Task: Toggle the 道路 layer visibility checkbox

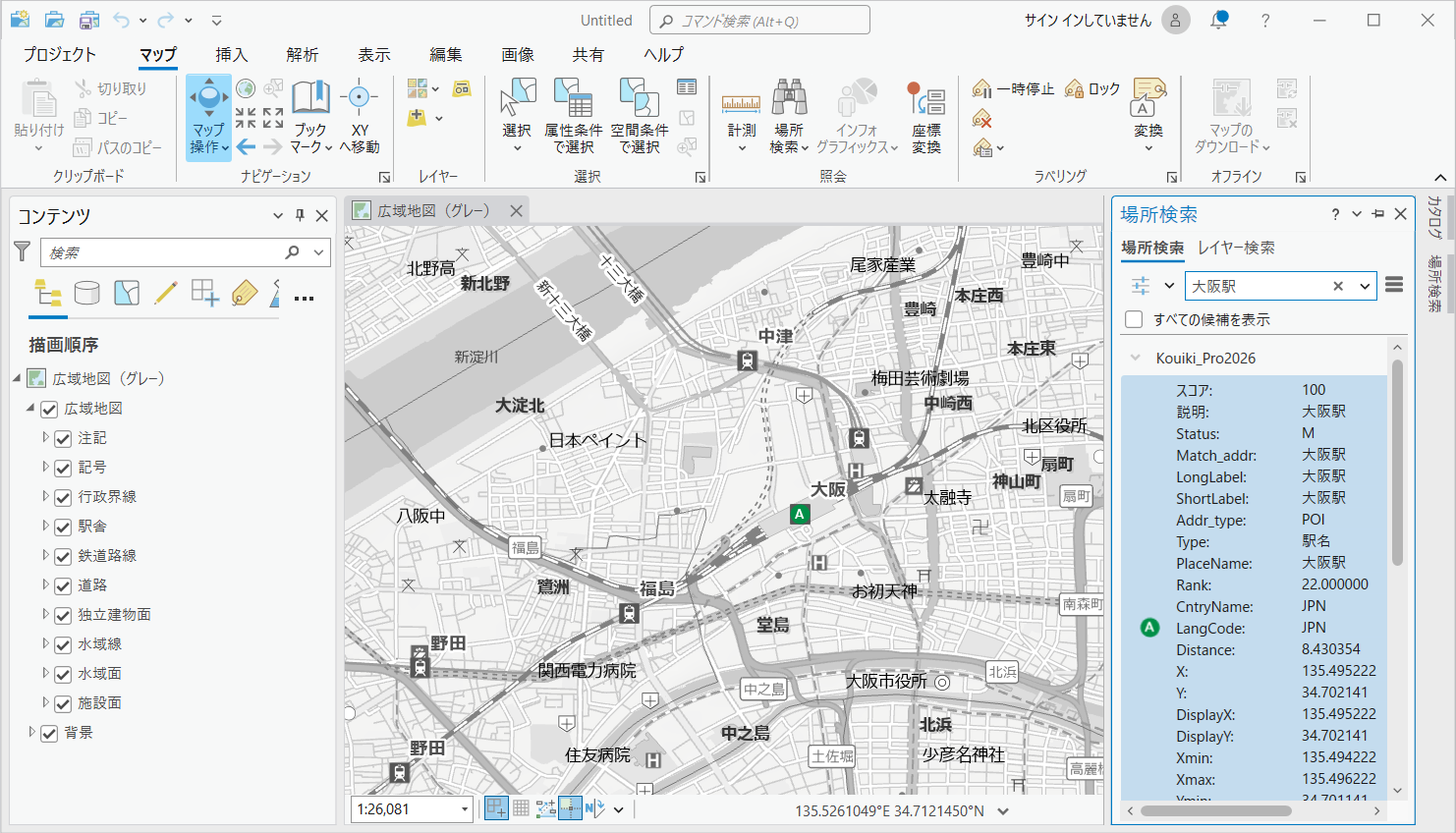Action: pos(63,585)
